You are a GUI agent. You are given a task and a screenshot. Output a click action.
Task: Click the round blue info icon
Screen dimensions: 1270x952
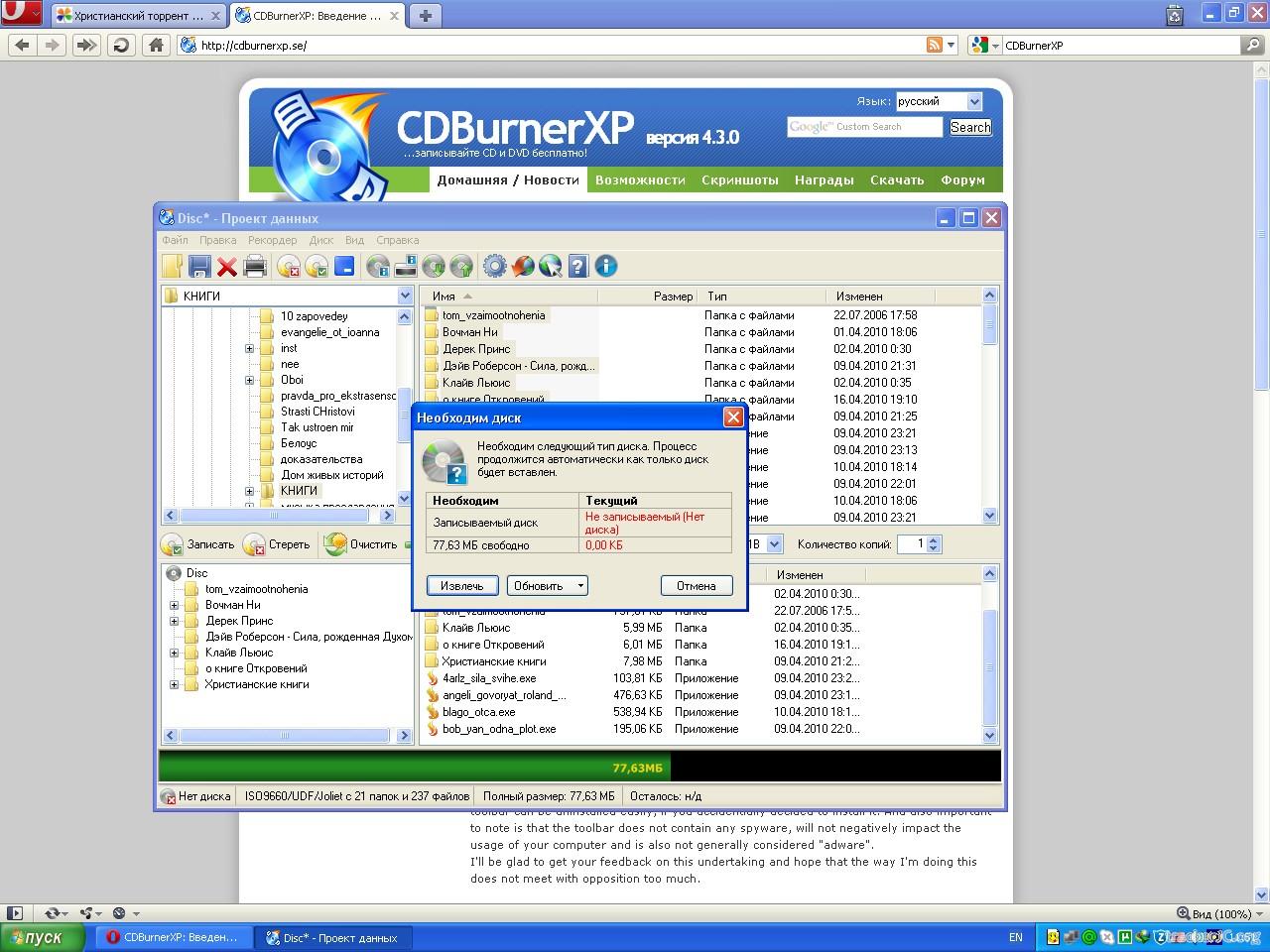pyautogui.click(x=606, y=266)
